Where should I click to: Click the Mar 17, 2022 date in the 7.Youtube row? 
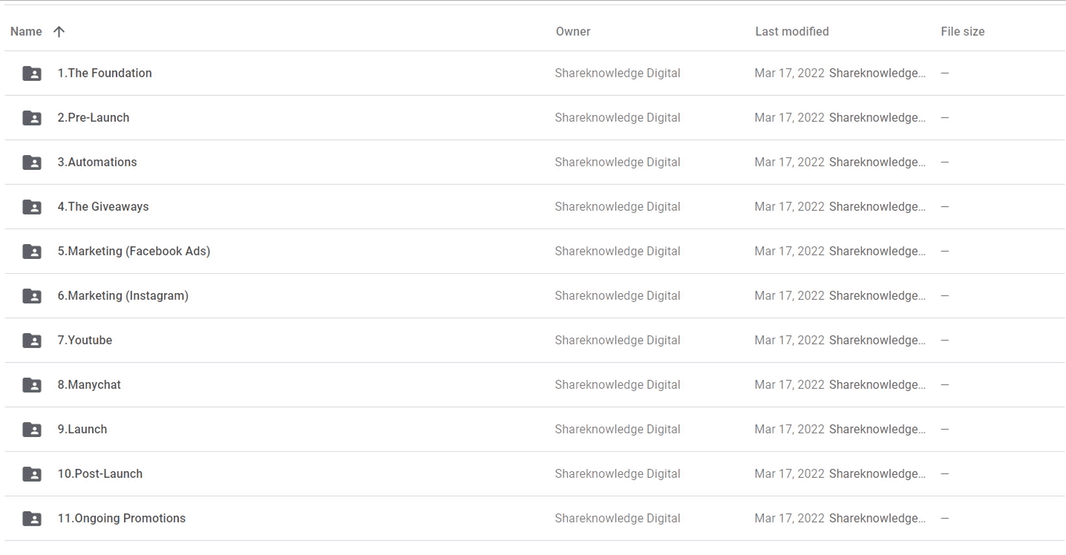[x=789, y=340]
